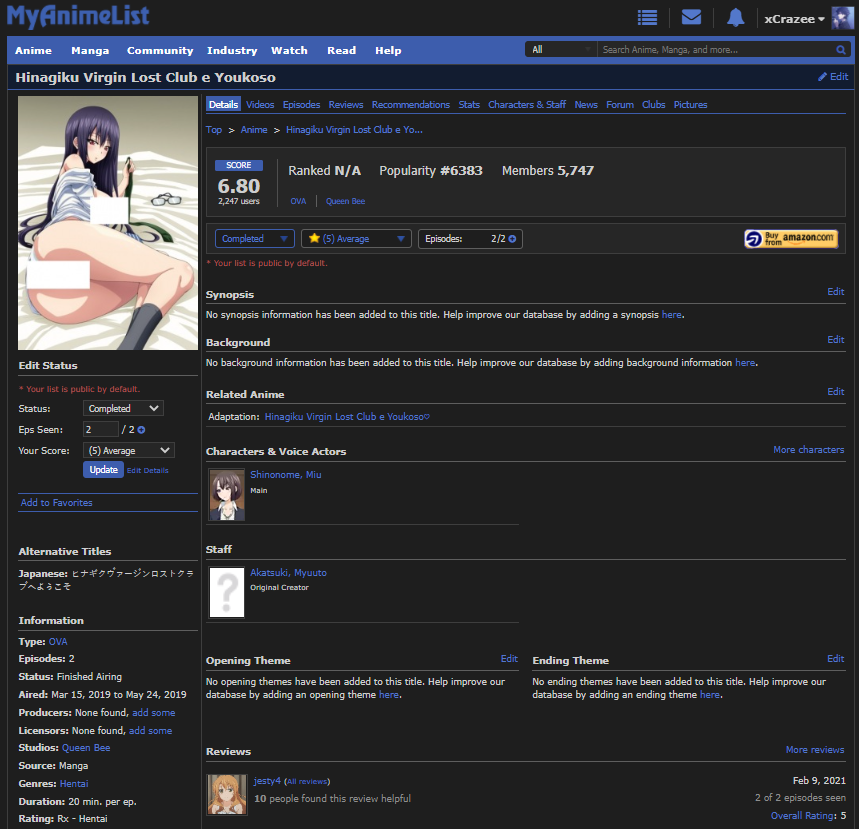Click Hentai genre link
Screen dimensions: 859x829
coord(74,784)
